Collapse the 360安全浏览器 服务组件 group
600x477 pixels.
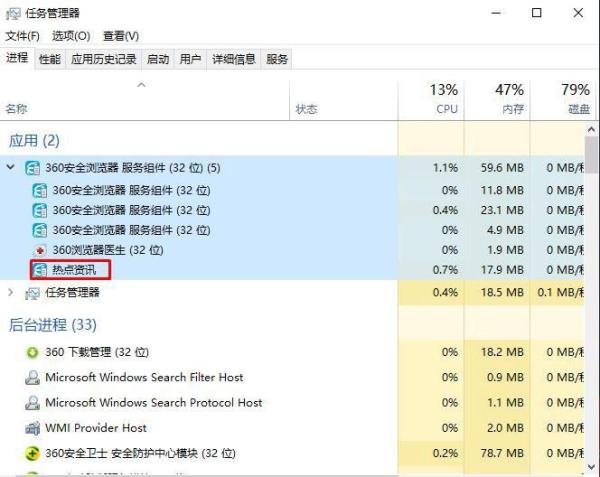tap(11, 167)
